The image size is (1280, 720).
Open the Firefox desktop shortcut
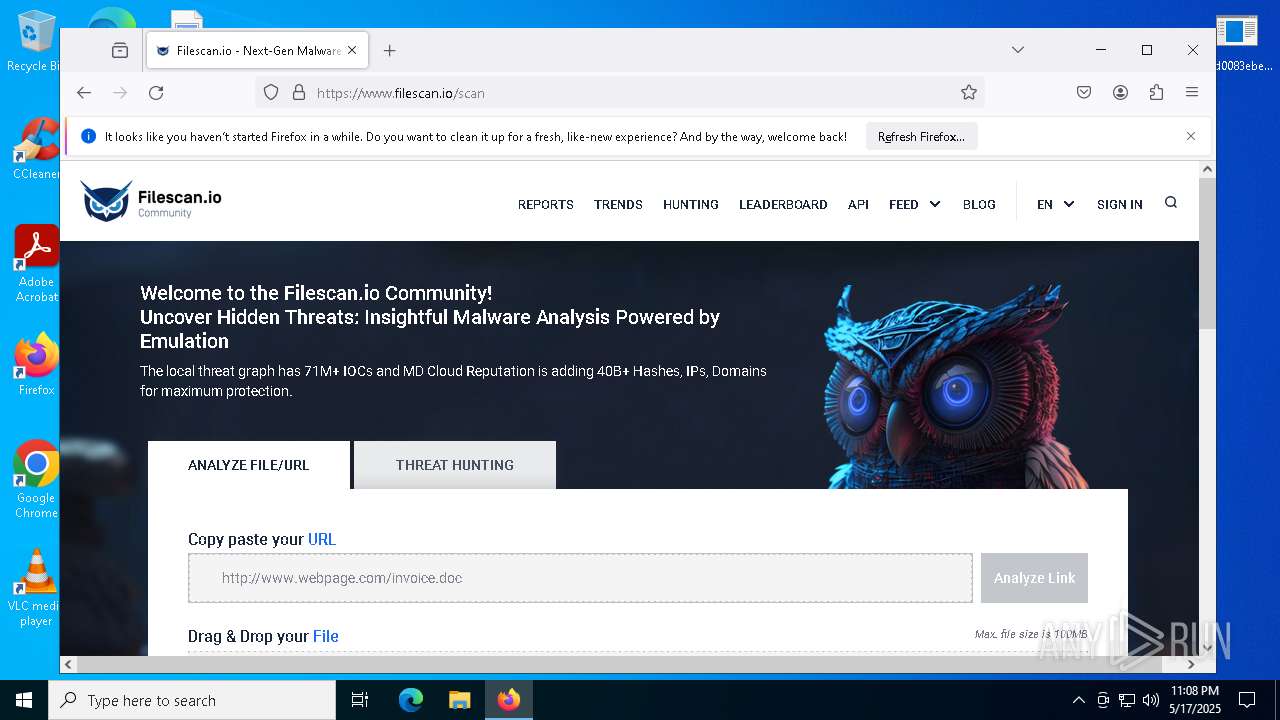(36, 364)
